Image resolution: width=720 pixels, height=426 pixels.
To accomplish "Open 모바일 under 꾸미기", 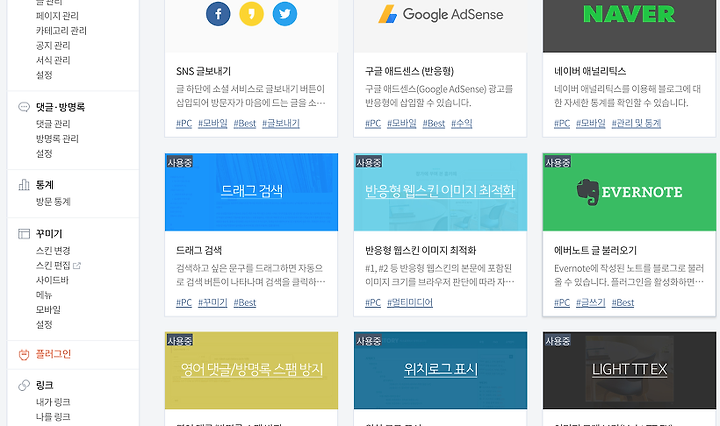I will 48,309.
